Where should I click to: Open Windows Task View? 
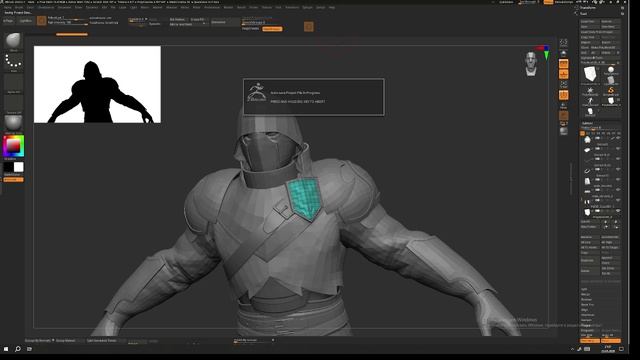pos(29,349)
